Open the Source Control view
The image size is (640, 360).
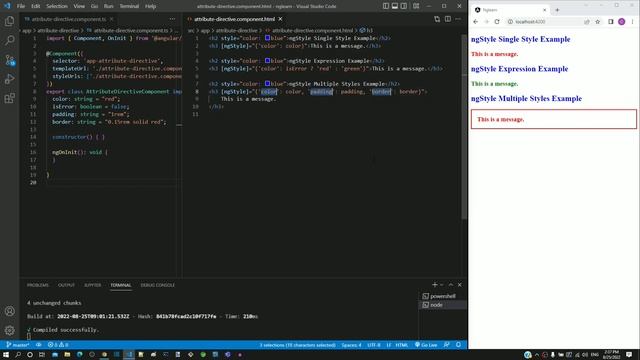(9, 60)
